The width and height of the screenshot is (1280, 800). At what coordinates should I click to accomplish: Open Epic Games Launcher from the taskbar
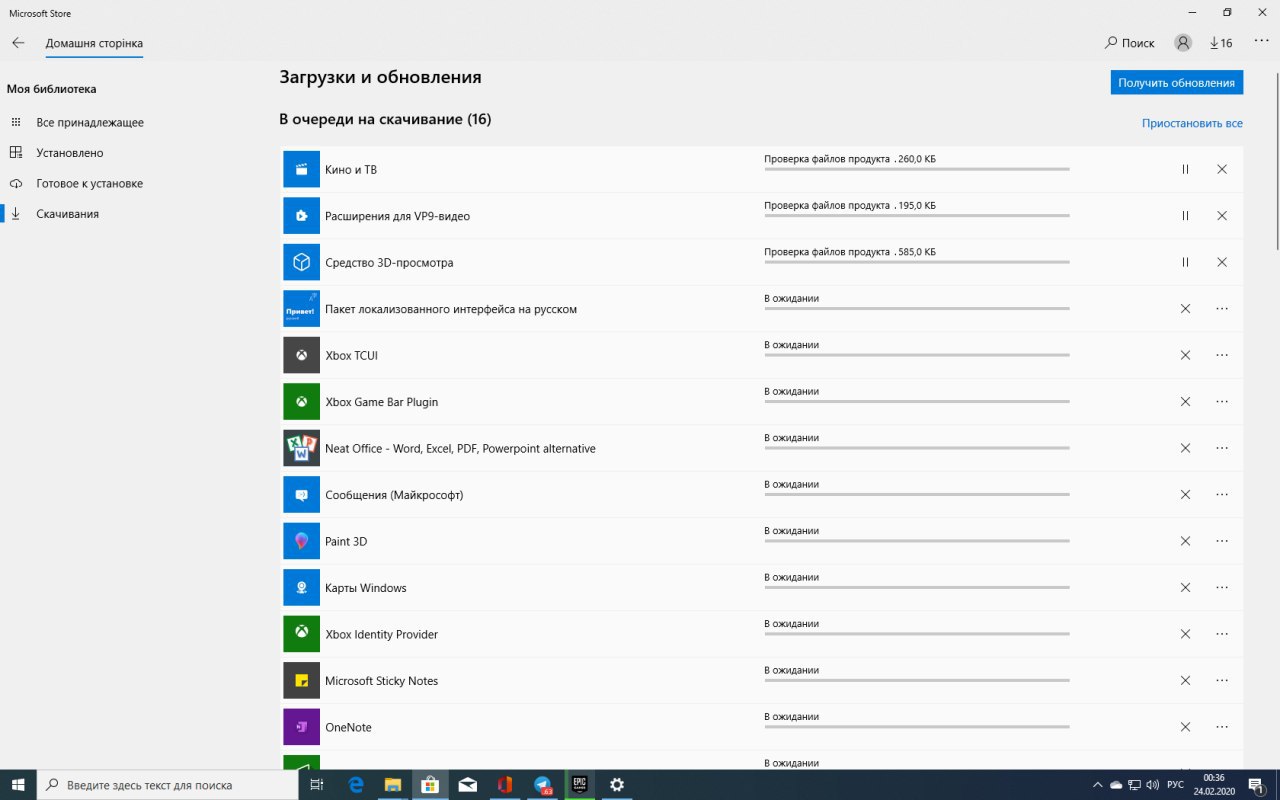[x=579, y=785]
